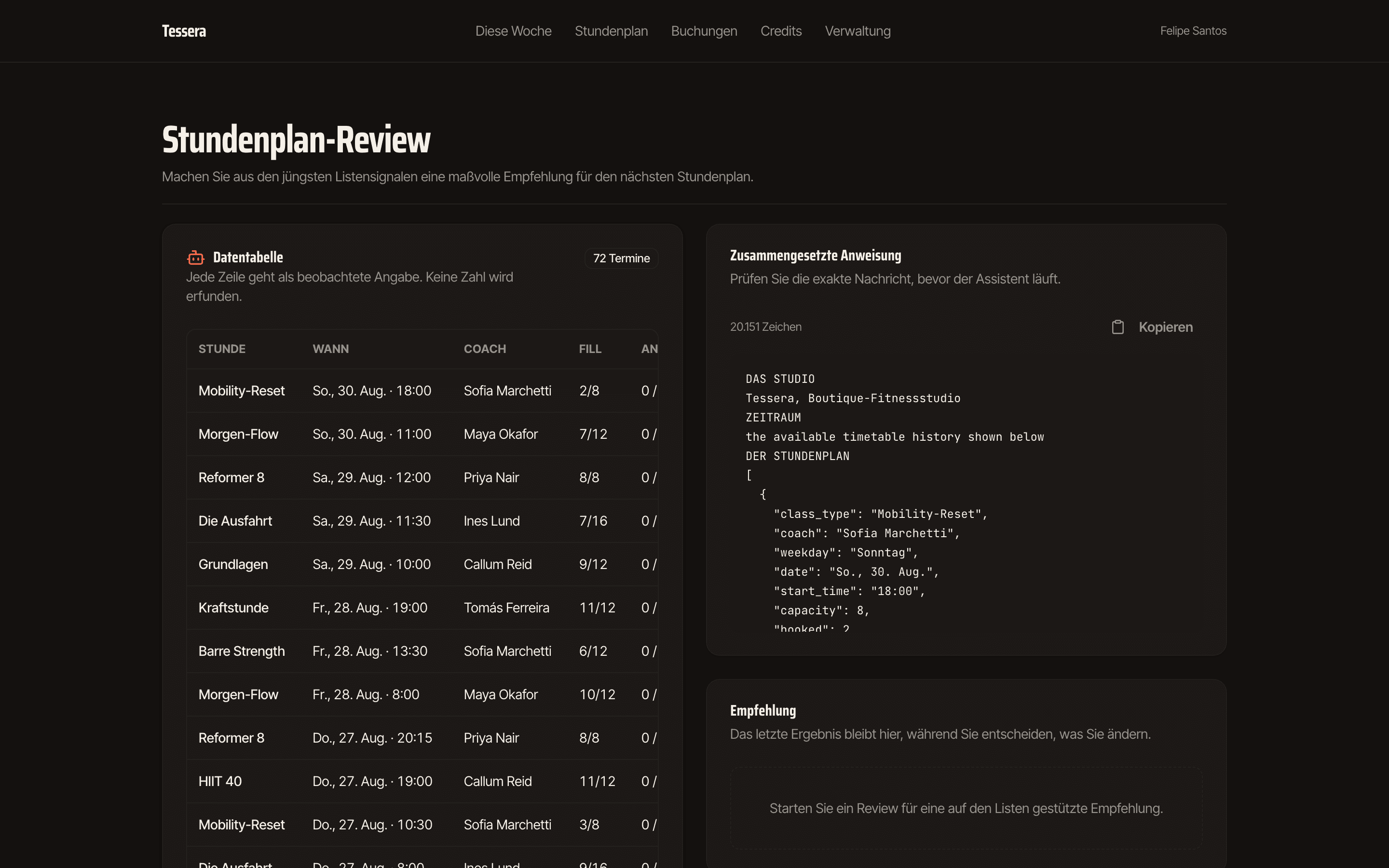
Task: Click the 72 Termine badge
Action: pos(621,258)
